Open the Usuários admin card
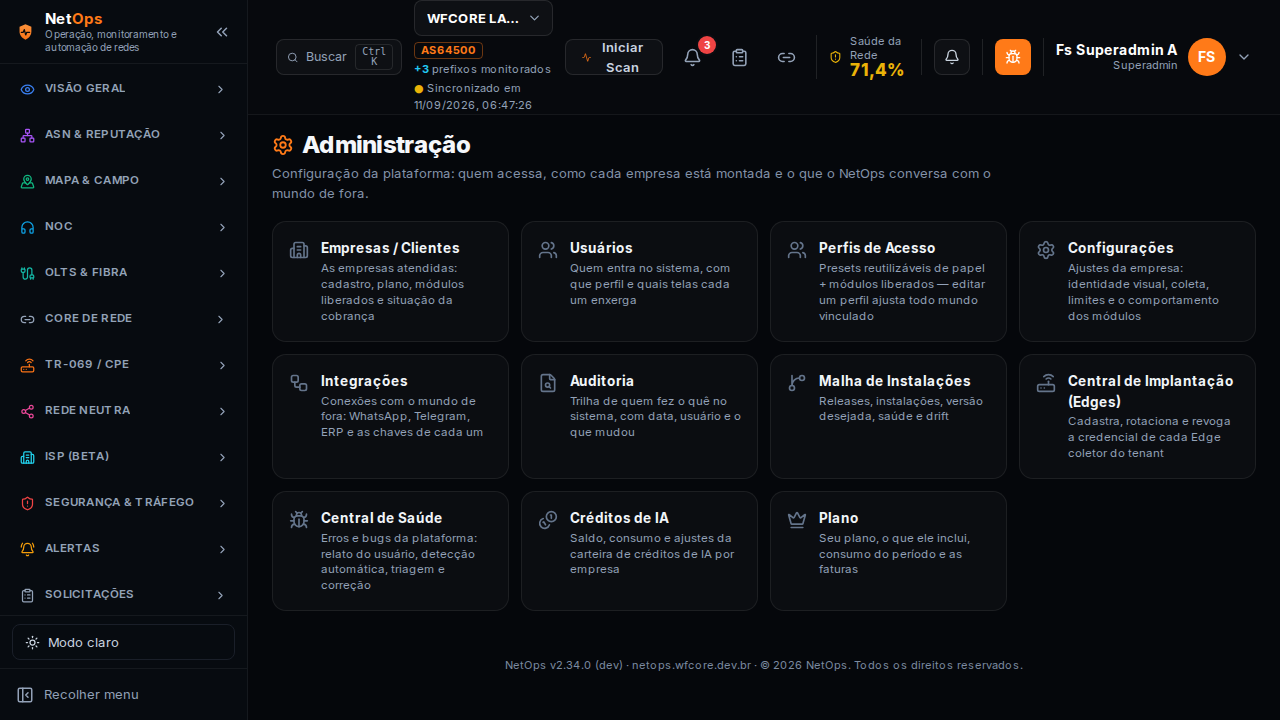 639,282
